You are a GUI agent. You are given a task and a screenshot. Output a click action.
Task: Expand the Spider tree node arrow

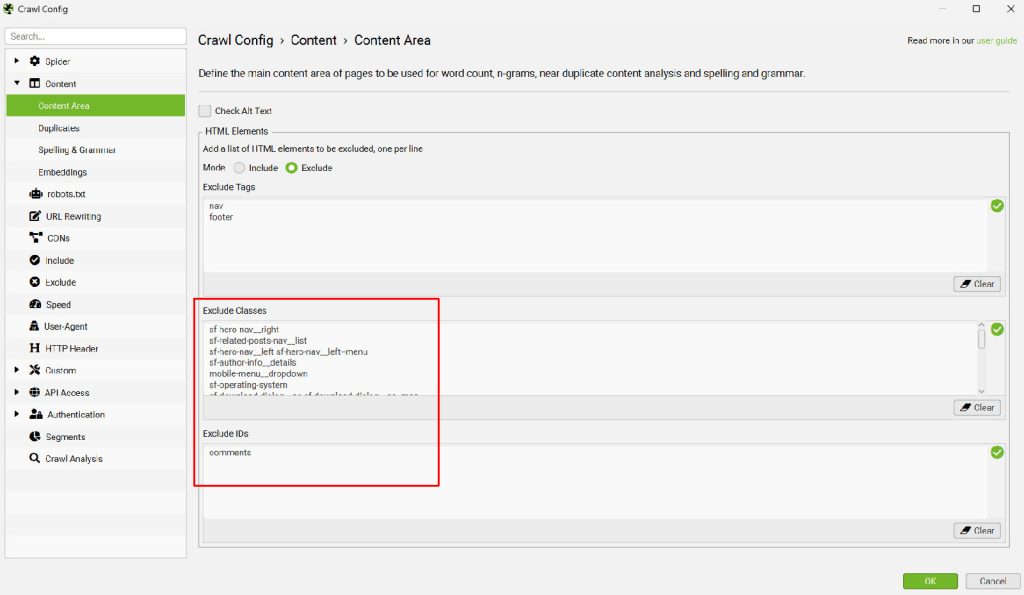tap(16, 61)
